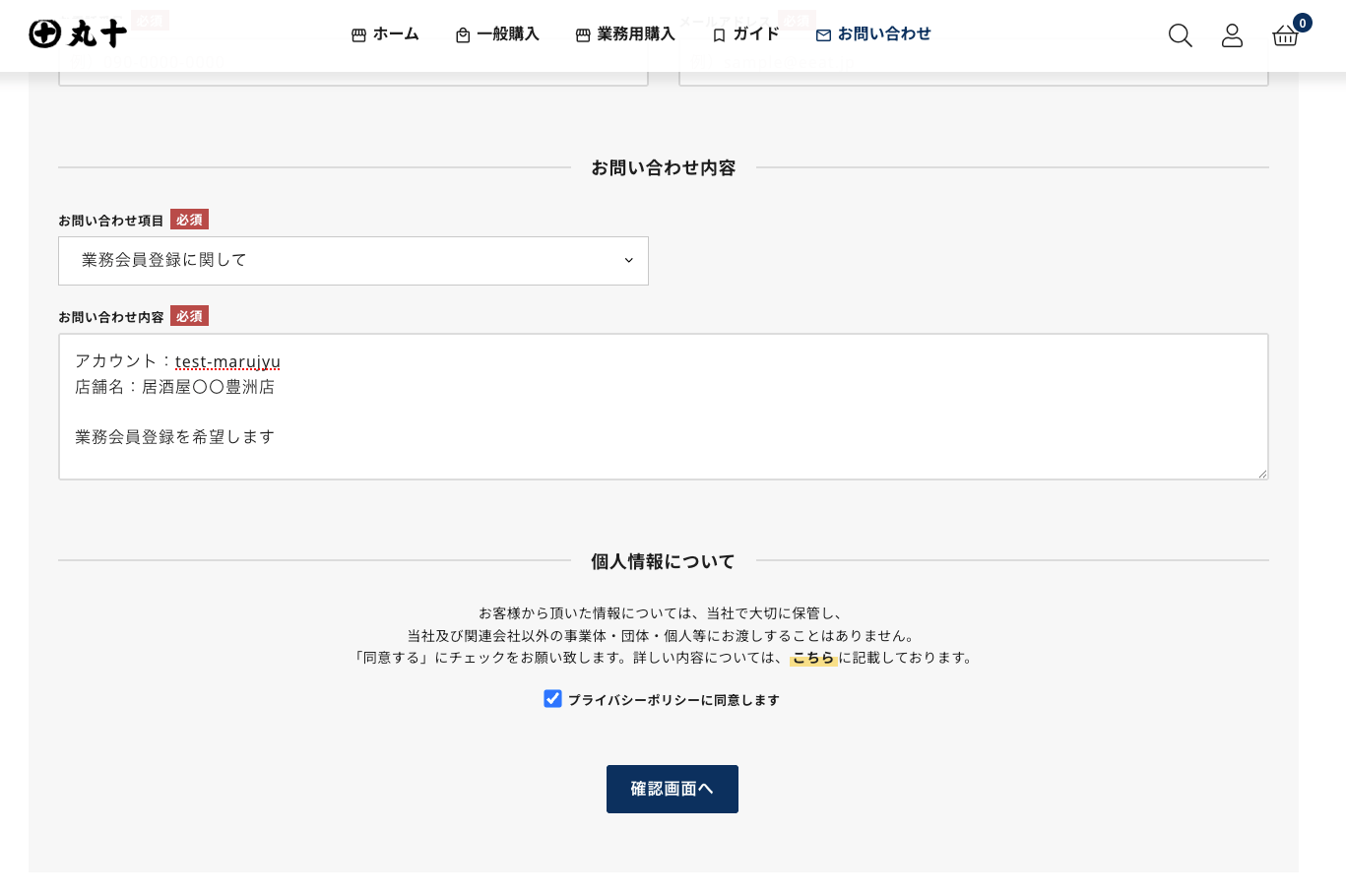1346x896 pixels.
Task: Click the store icon beside 業務用購入
Action: (583, 35)
